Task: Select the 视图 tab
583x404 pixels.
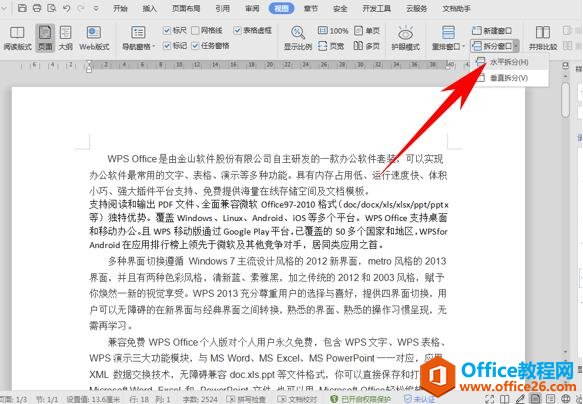Action: coord(281,8)
